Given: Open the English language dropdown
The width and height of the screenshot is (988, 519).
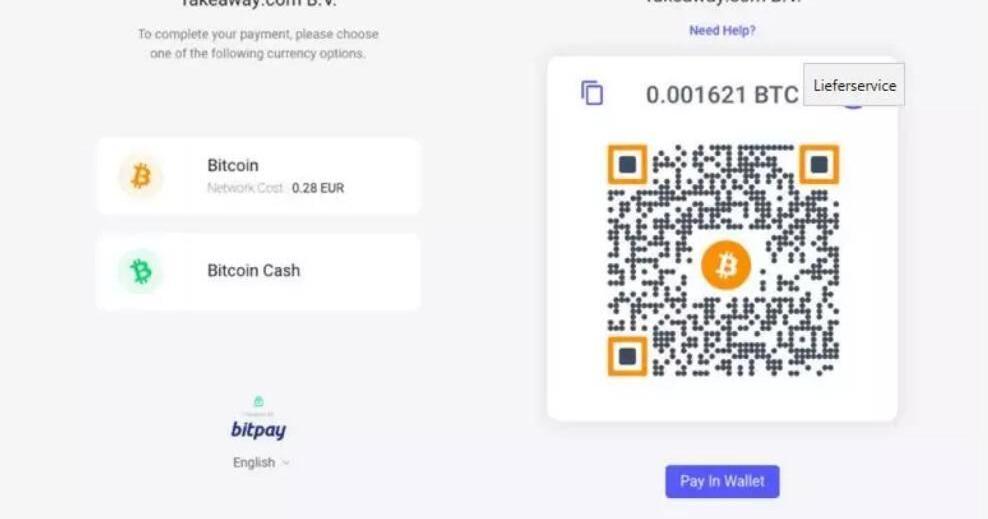Looking at the screenshot, I should pyautogui.click(x=261, y=462).
